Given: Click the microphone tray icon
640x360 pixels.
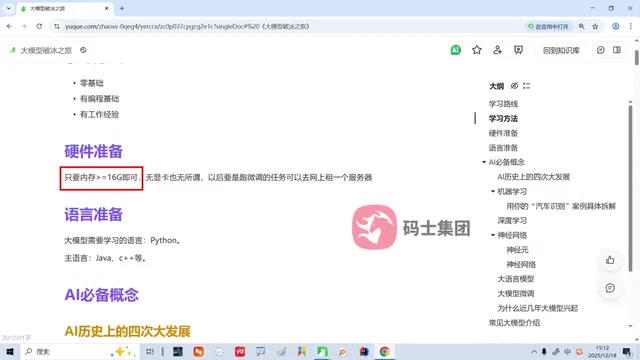Looking at the screenshot, I should (x=544, y=351).
